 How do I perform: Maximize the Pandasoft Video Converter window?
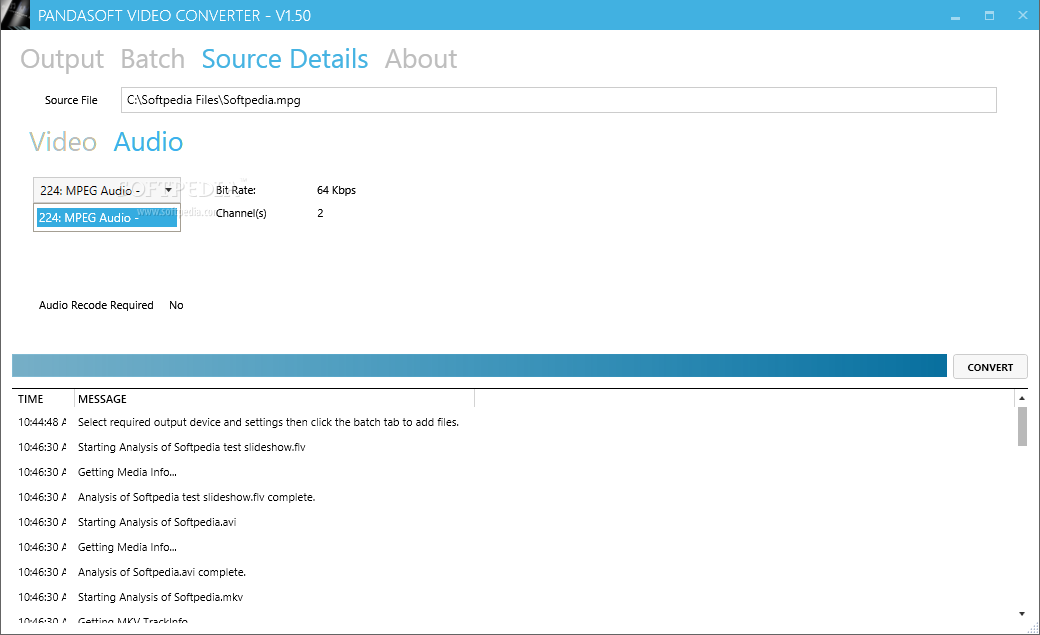tap(989, 15)
